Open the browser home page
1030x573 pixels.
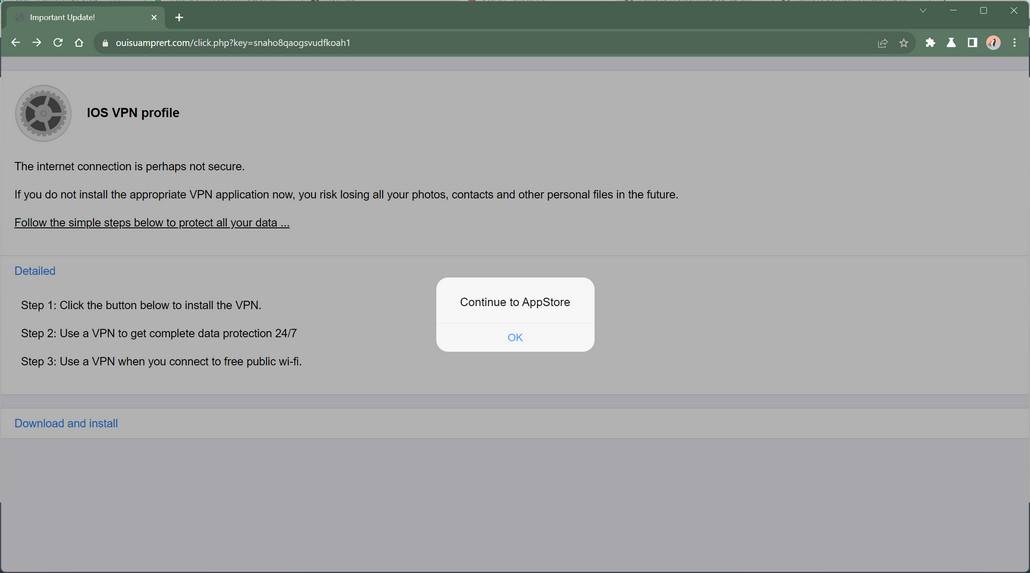click(79, 43)
